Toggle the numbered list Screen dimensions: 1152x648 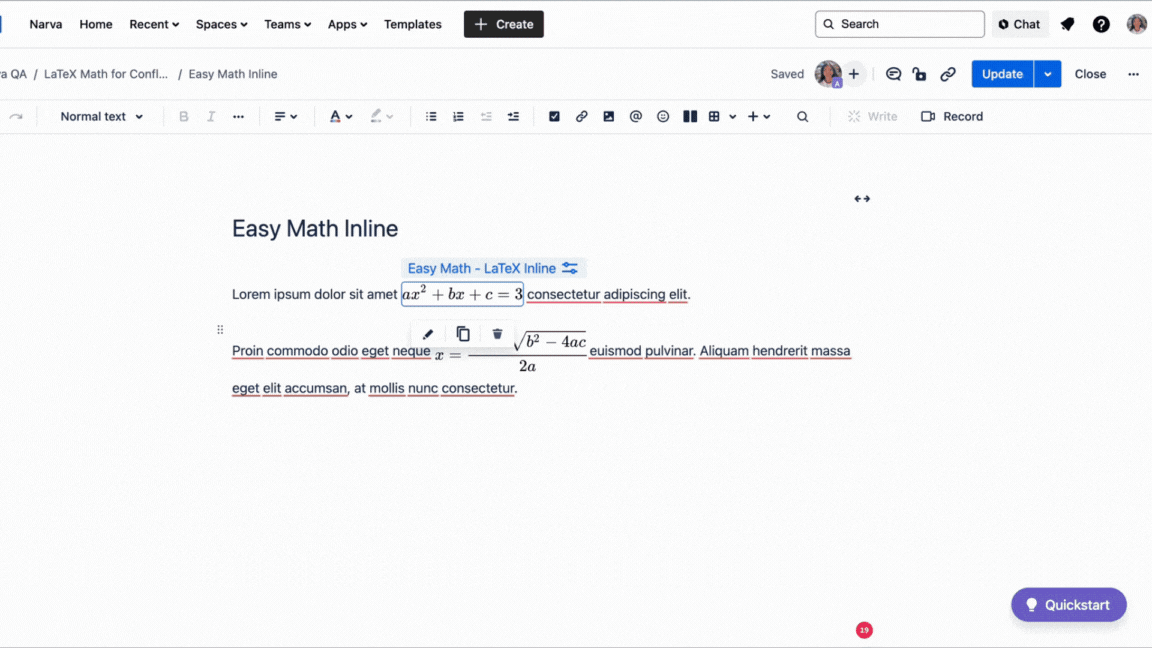[x=458, y=116]
